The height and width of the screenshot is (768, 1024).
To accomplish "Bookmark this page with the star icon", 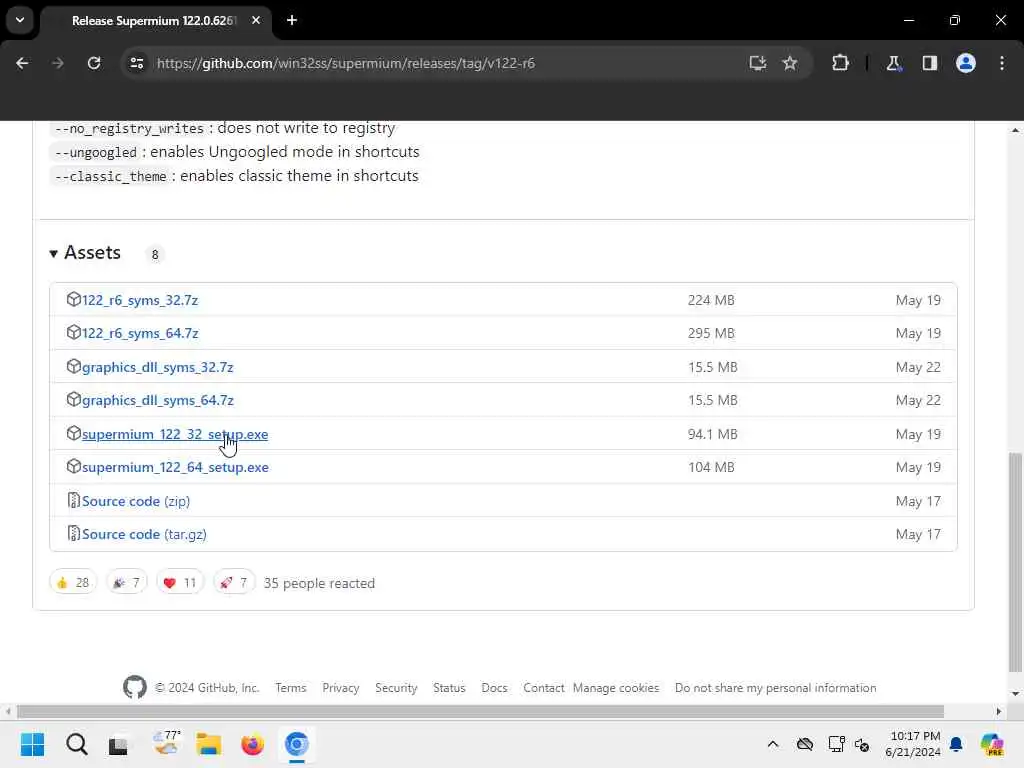I will pos(790,63).
